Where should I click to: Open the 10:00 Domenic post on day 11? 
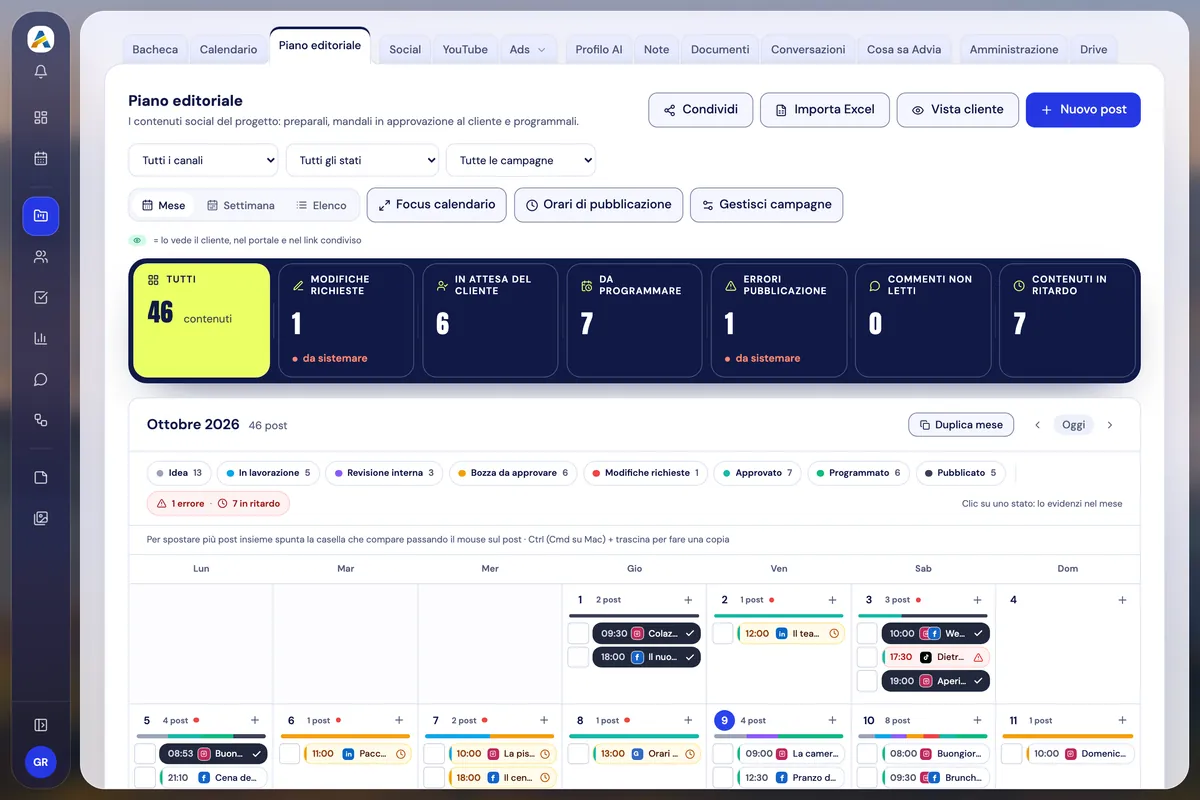1080,753
